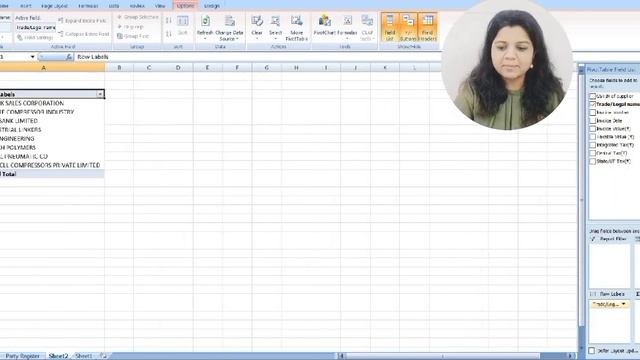Open the Name Box dropdown arrow

tap(33, 57)
